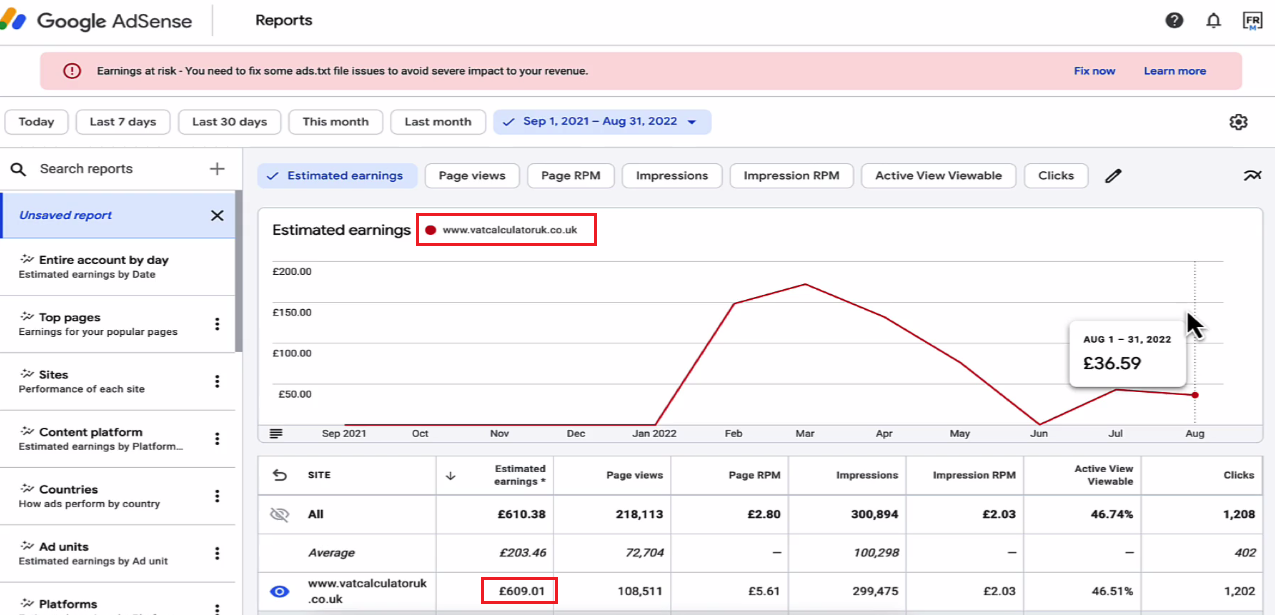
Task: Sort by the Impressions column header
Action: [x=867, y=475]
